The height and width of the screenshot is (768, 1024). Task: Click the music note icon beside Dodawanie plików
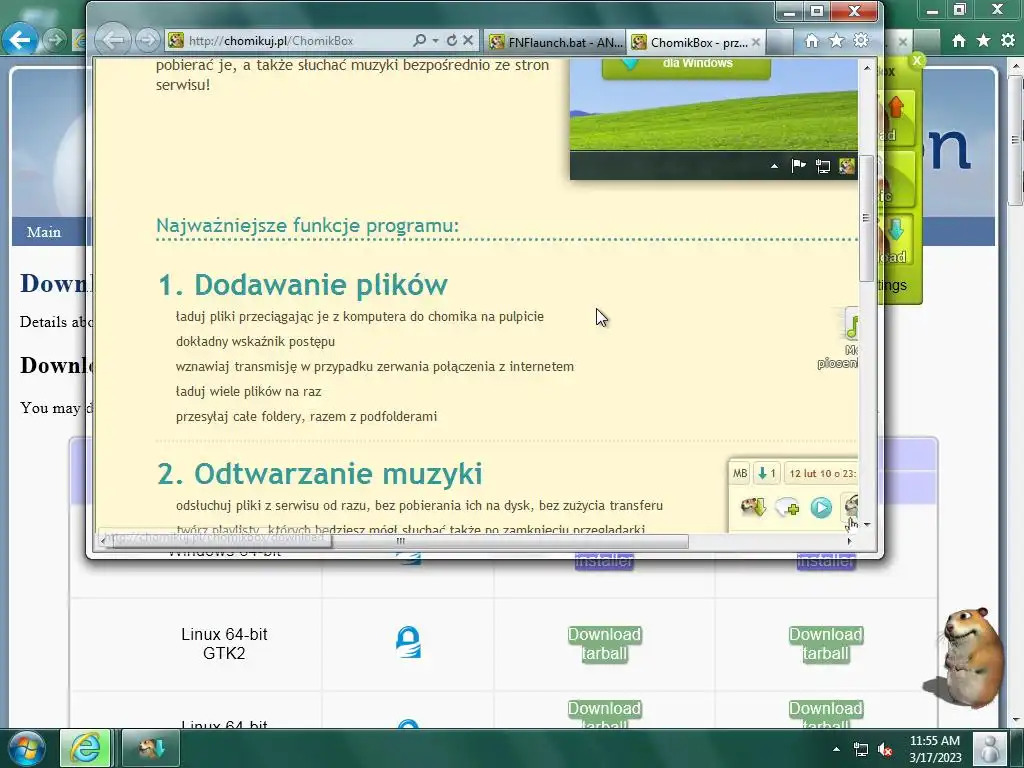pos(851,324)
